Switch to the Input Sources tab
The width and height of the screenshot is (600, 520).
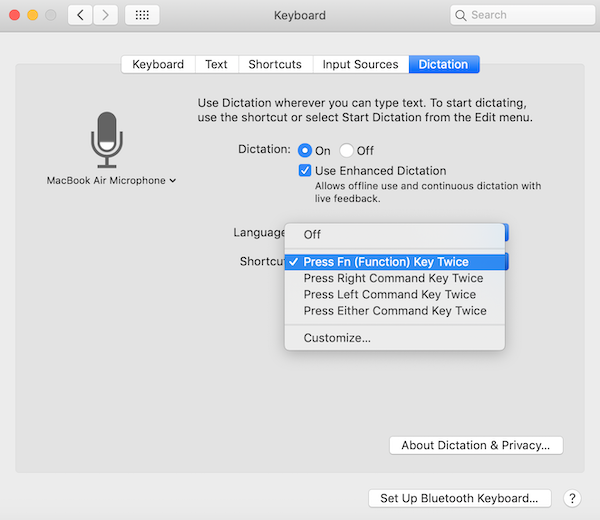click(x=360, y=64)
